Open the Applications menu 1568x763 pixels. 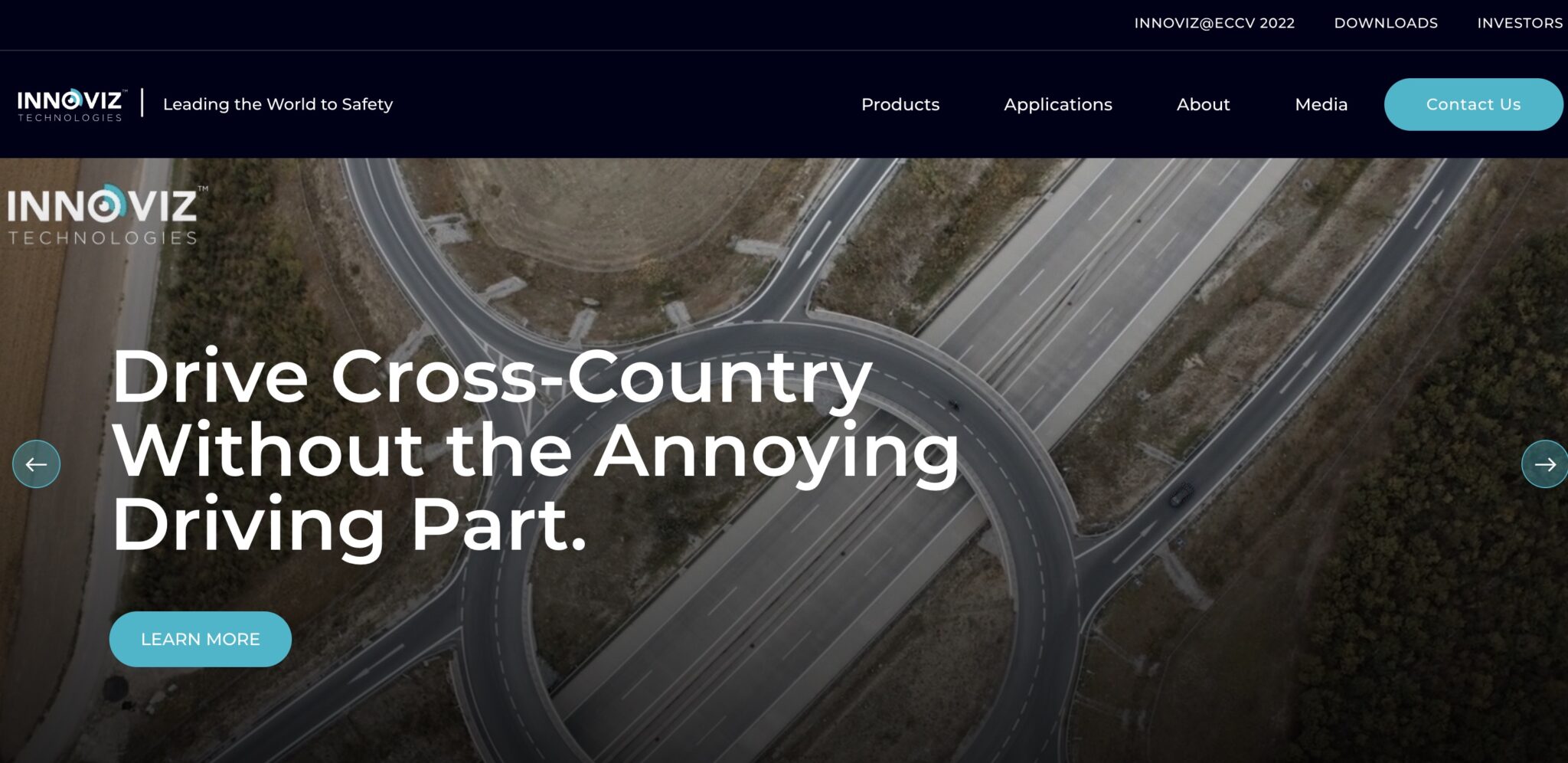(x=1058, y=104)
